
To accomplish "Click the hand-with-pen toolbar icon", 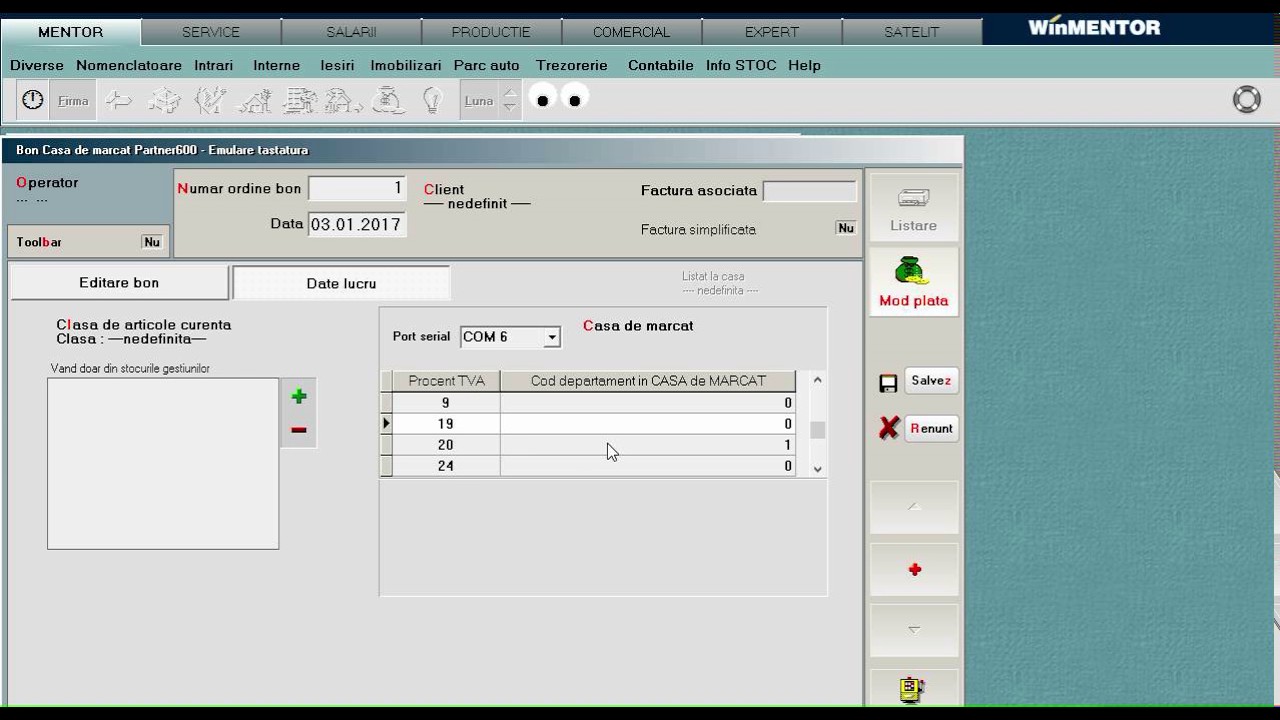I will click(210, 100).
